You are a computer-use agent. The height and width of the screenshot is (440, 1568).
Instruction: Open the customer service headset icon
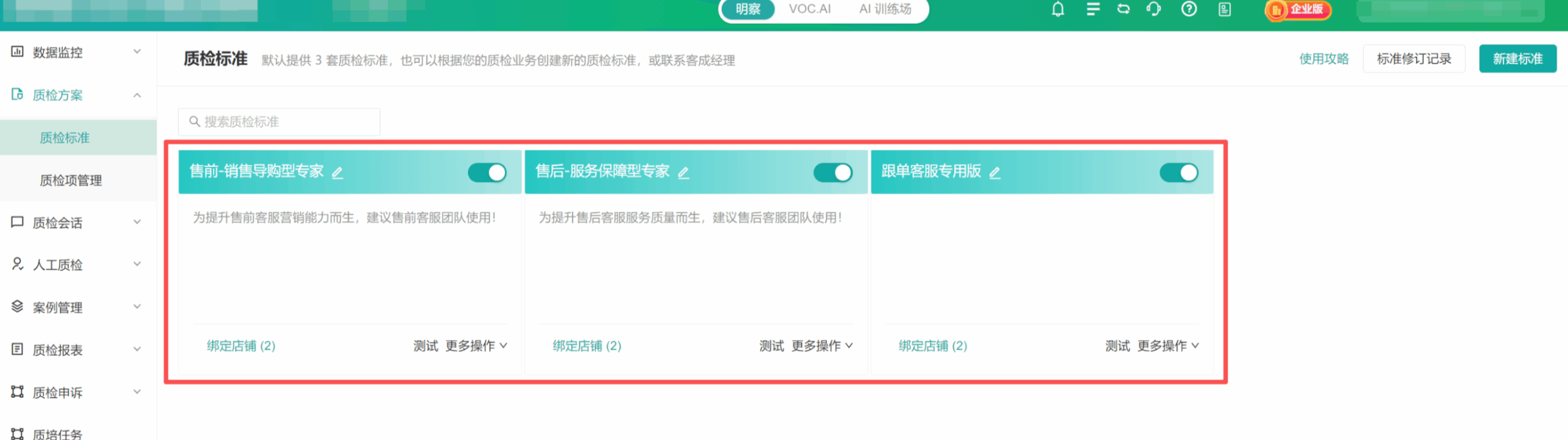[x=1154, y=9]
